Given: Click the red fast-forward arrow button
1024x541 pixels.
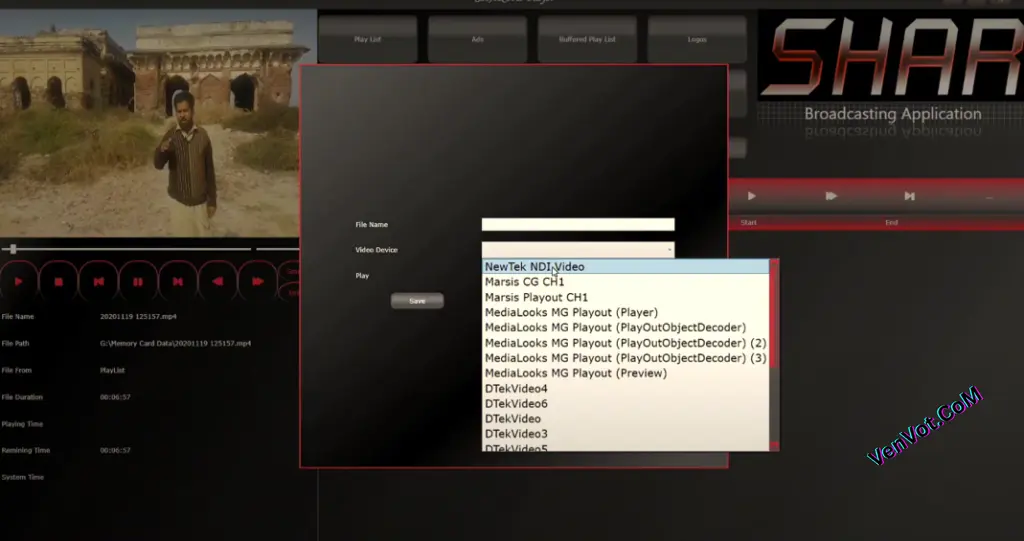Looking at the screenshot, I should point(258,282).
